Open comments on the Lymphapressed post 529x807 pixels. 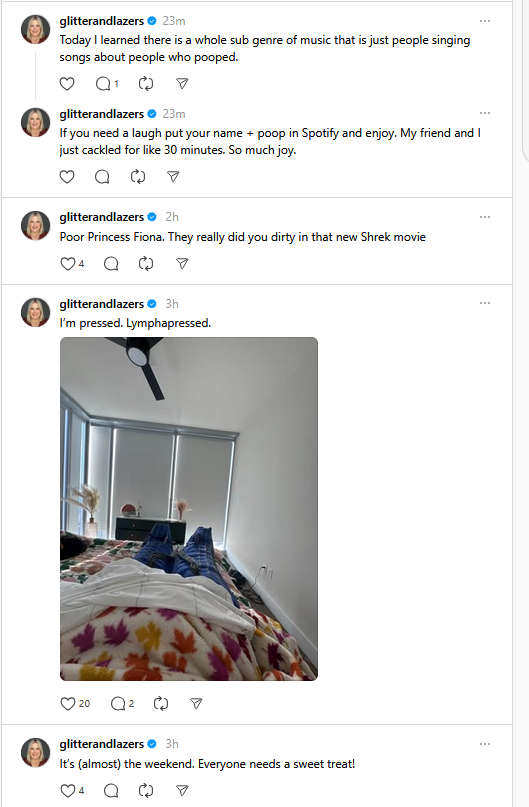[122, 704]
